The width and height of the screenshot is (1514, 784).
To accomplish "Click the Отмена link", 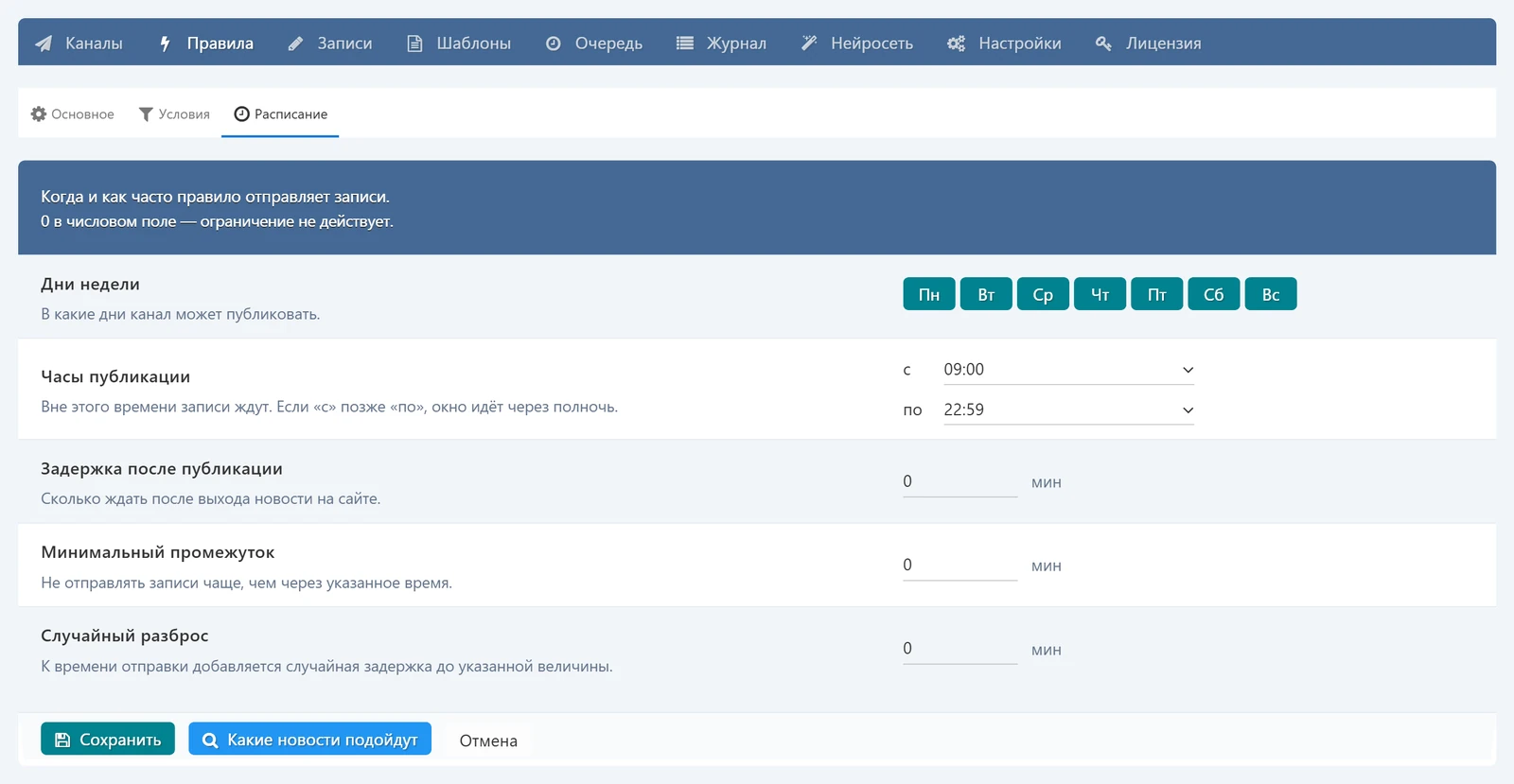I will tap(488, 740).
